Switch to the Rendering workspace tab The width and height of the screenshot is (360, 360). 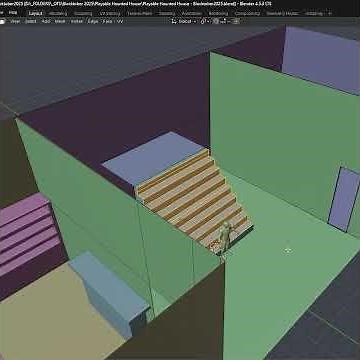(218, 13)
